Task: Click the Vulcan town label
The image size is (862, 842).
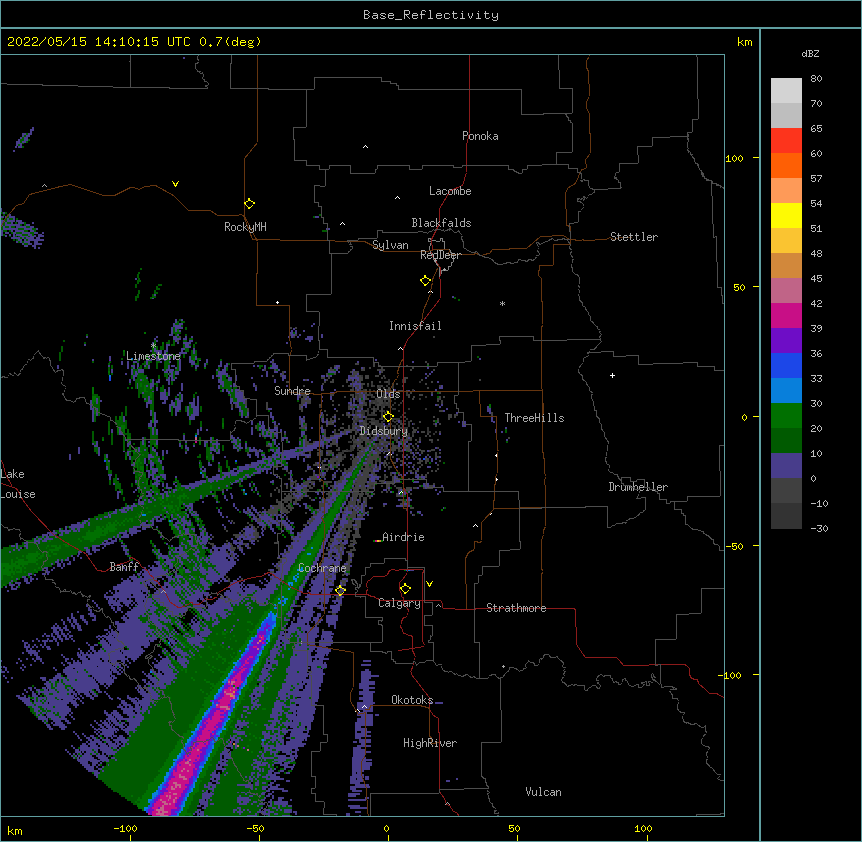Action: (x=543, y=792)
